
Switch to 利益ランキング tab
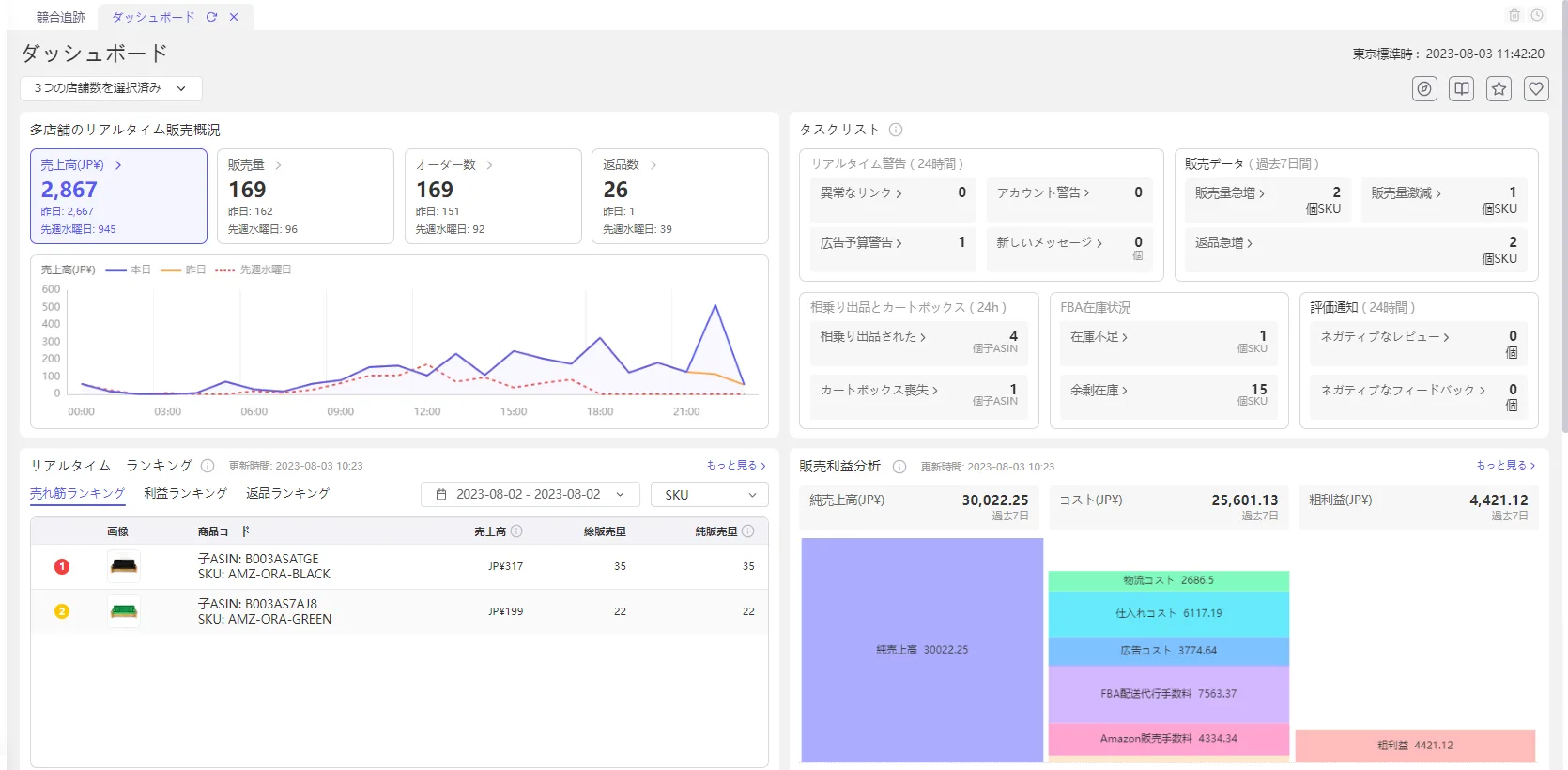point(186,493)
